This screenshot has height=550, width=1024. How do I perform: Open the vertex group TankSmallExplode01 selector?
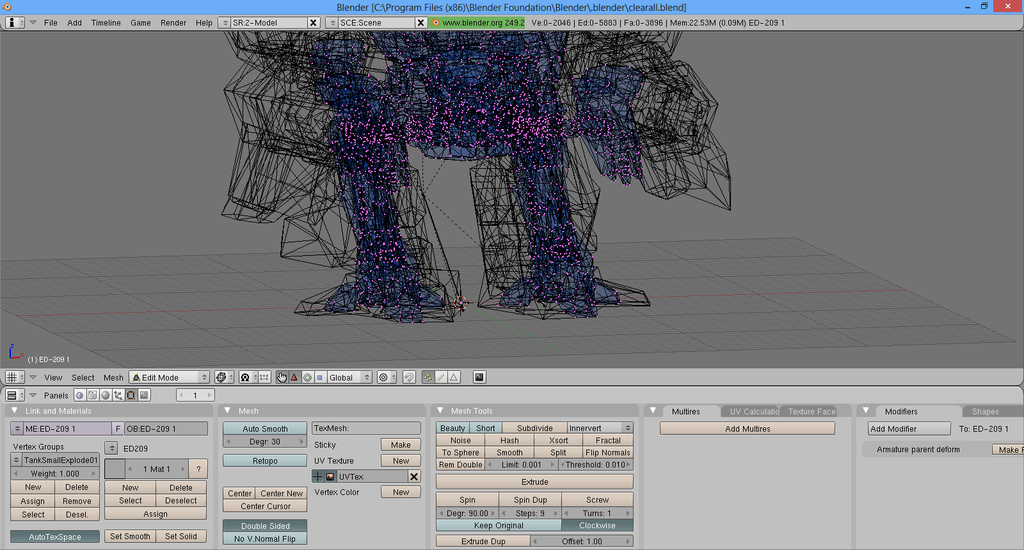pos(17,460)
